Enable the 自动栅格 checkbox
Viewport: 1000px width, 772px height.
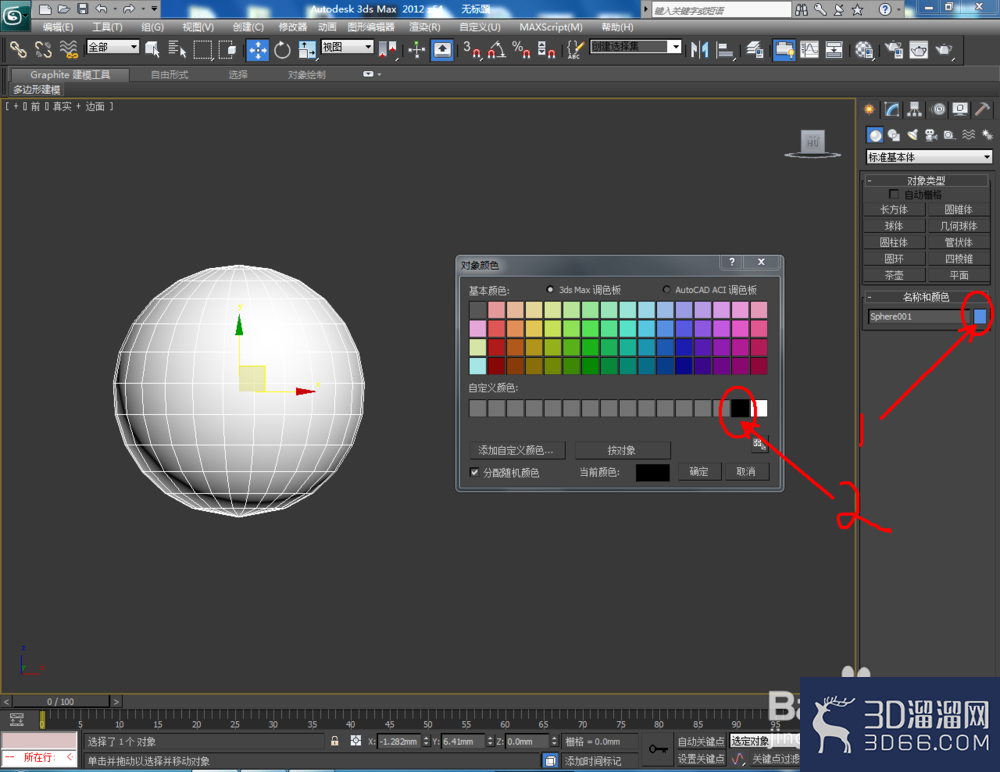(893, 194)
